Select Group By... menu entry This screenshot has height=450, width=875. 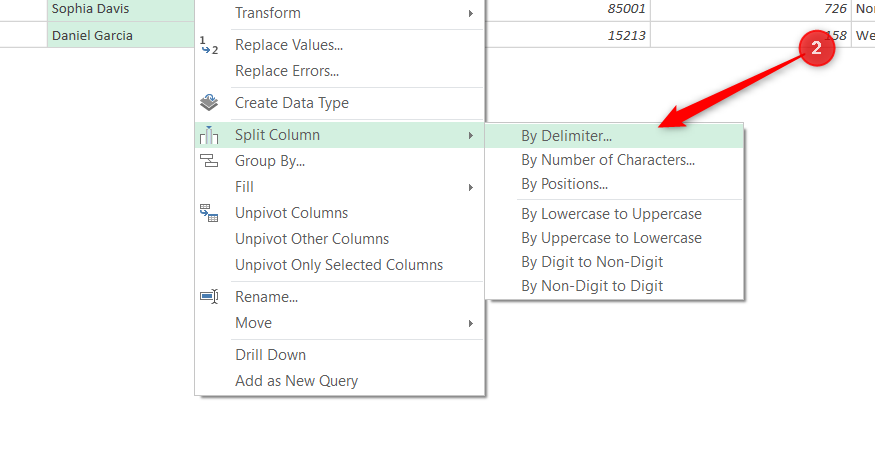[x=339, y=161]
